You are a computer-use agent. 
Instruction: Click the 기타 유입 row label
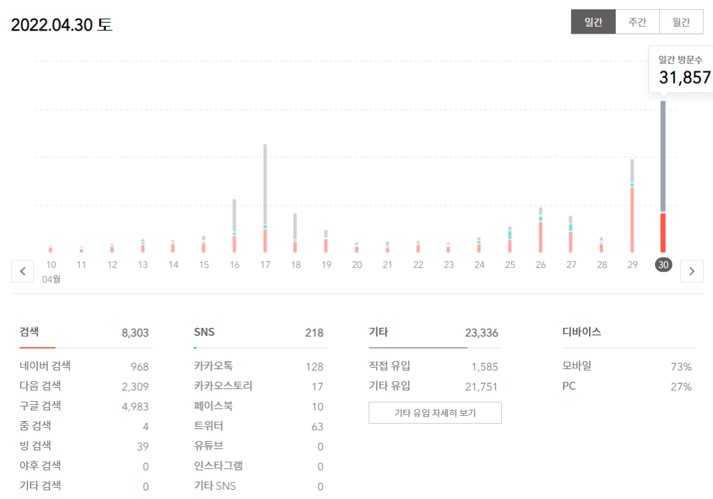coord(389,386)
